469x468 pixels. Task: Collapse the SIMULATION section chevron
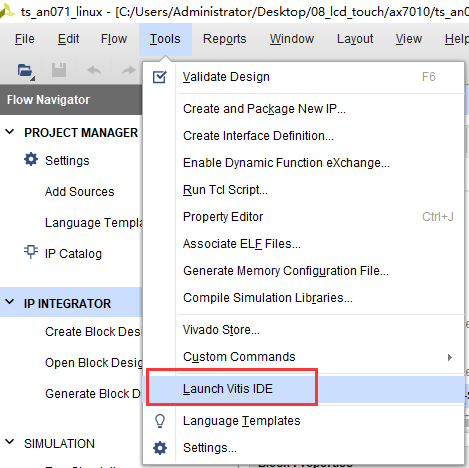tap(10, 442)
